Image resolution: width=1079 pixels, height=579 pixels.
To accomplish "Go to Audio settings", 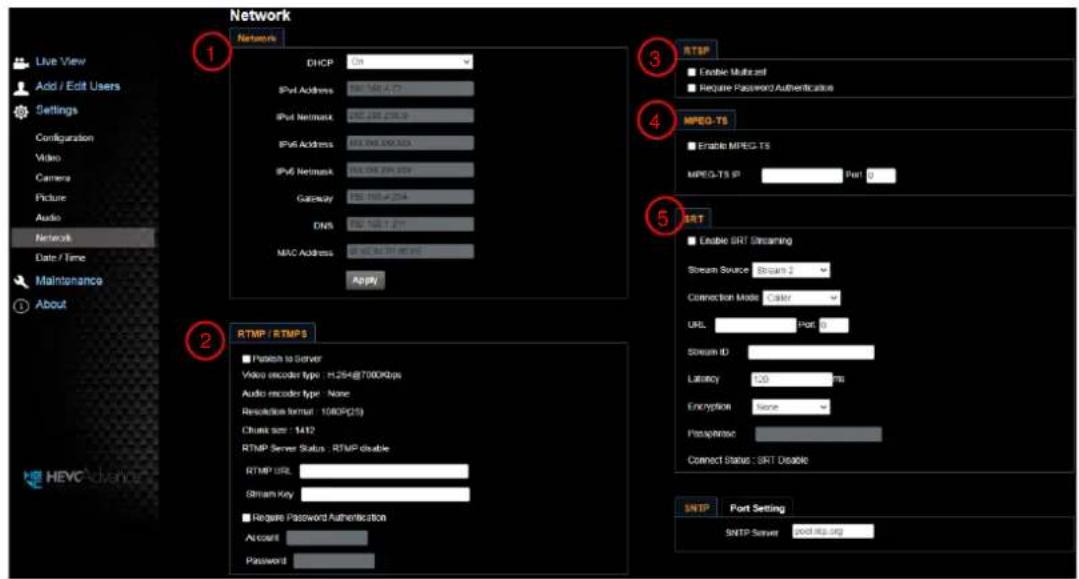I will [48, 218].
